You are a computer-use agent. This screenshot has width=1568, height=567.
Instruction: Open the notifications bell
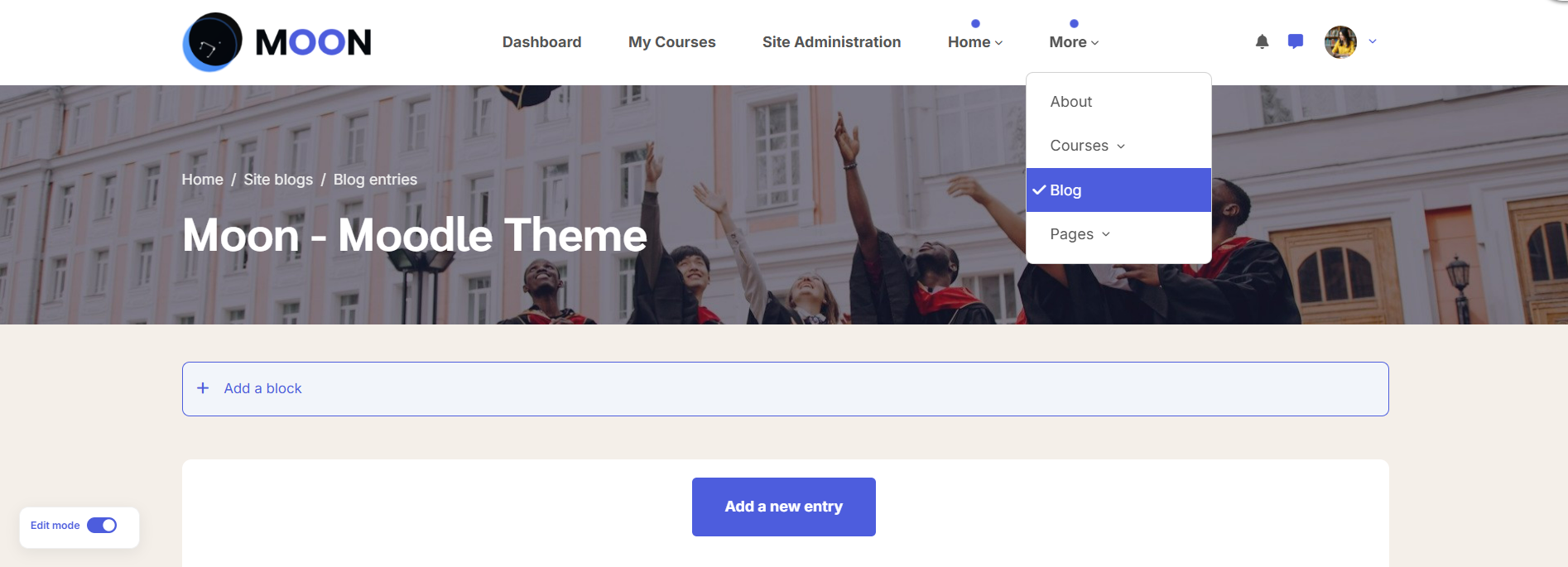point(1262,41)
